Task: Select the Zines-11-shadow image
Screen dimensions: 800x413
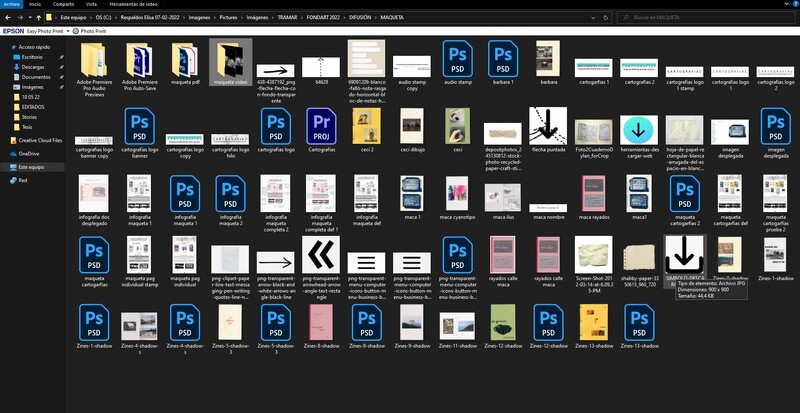Action: coord(457,329)
